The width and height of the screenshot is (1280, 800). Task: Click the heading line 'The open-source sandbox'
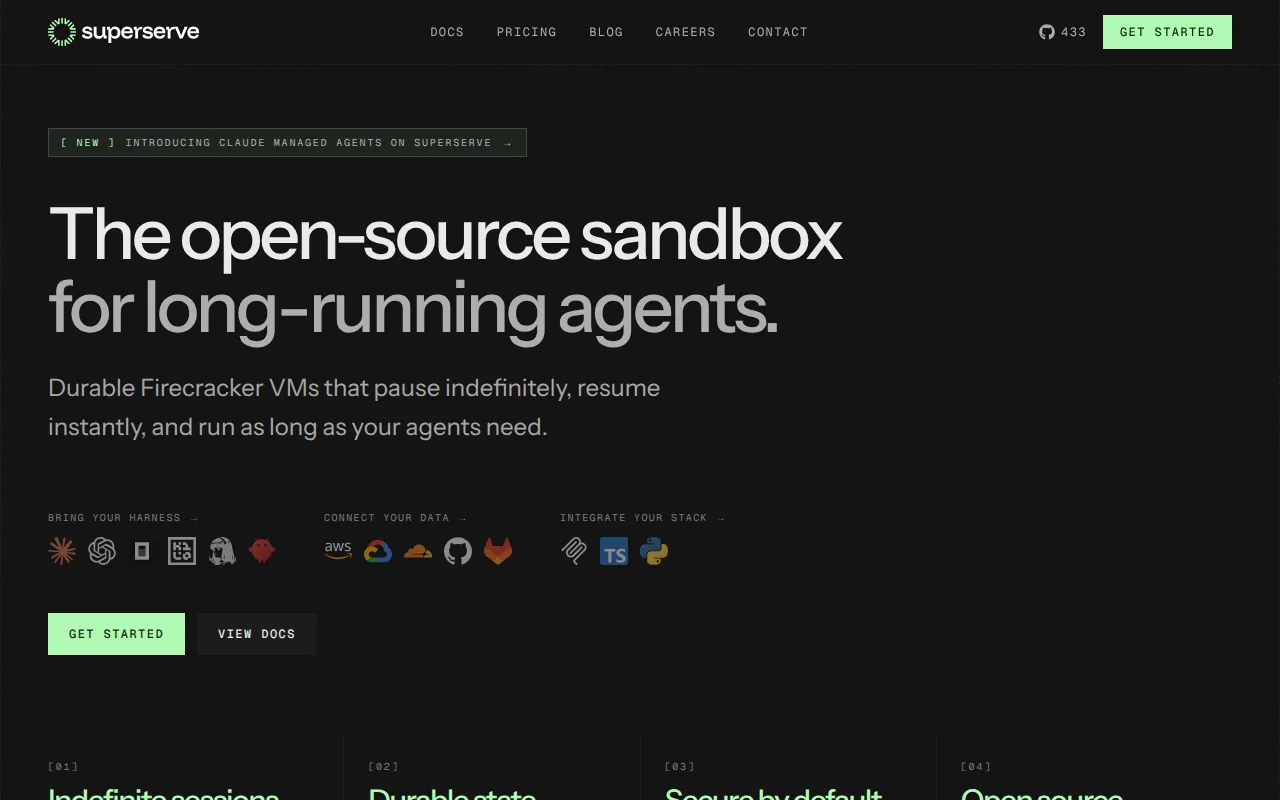(445, 235)
